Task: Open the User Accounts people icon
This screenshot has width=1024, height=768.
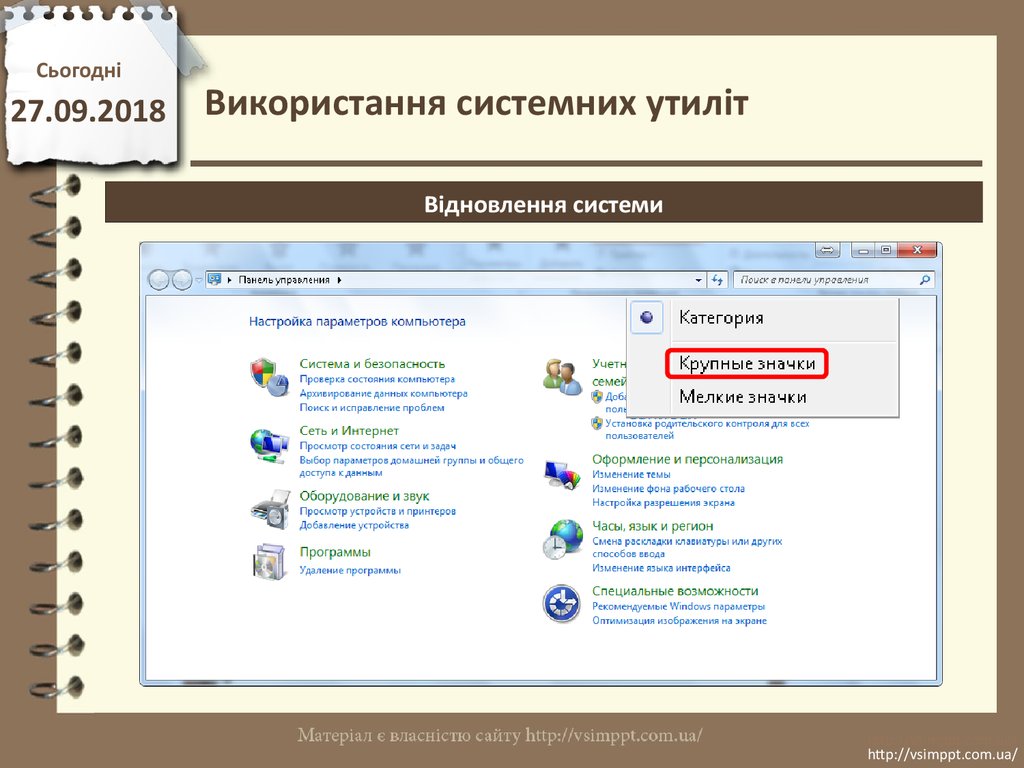Action: tap(562, 376)
